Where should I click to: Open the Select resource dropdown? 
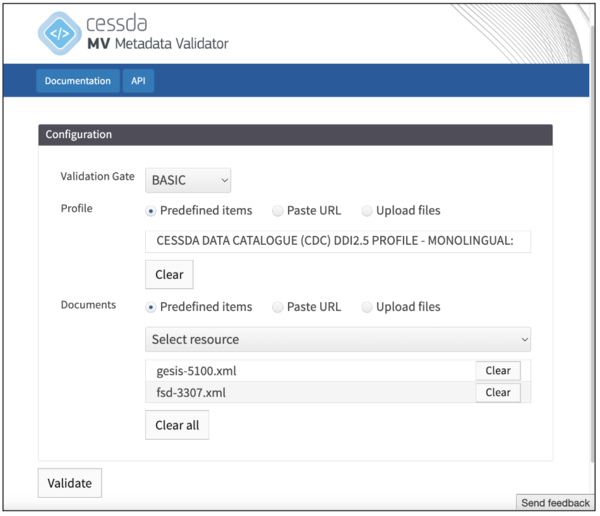(337, 339)
